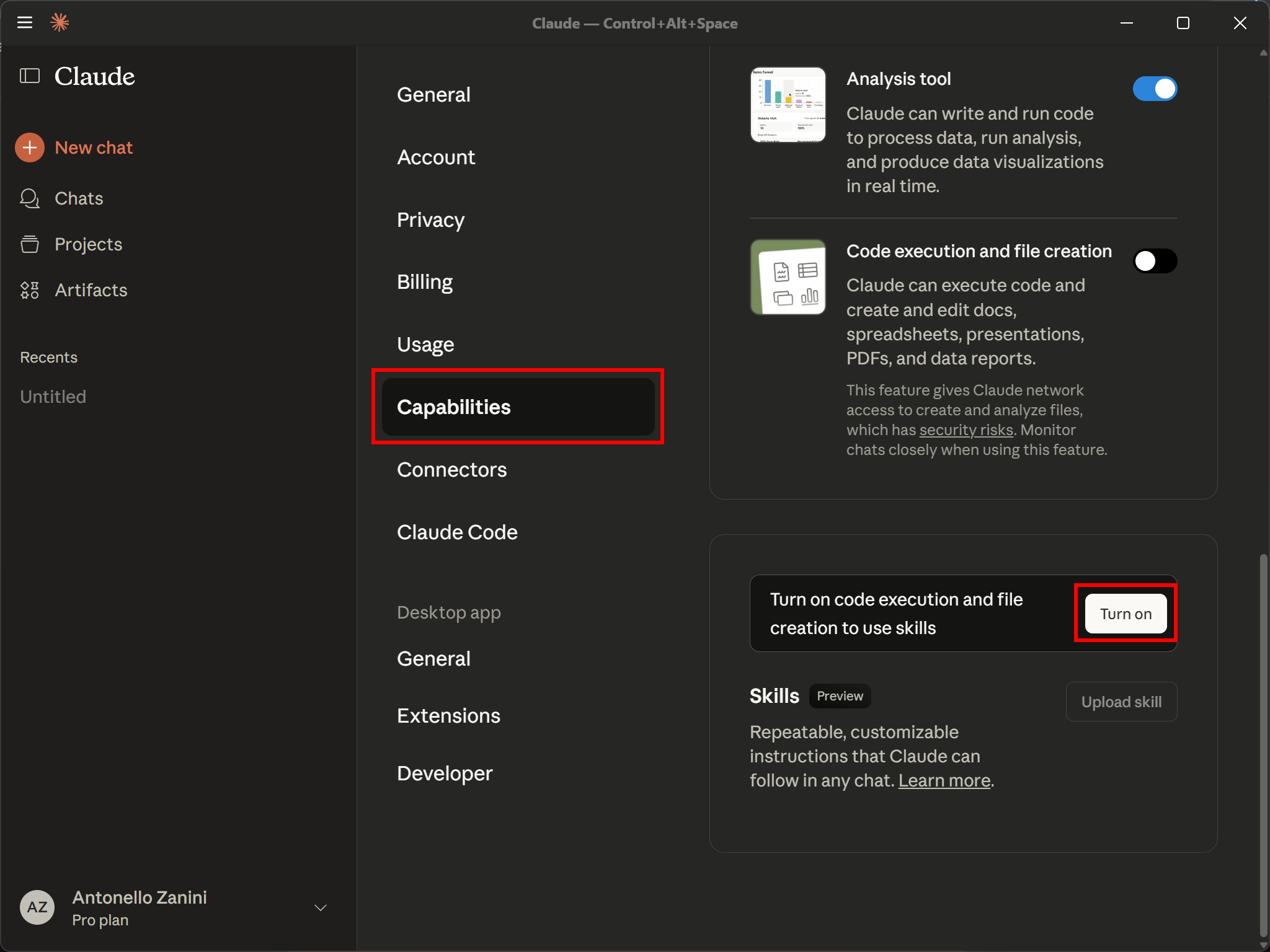The image size is (1270, 952).
Task: Collapse the sidebar using panel icon
Action: 29,76
